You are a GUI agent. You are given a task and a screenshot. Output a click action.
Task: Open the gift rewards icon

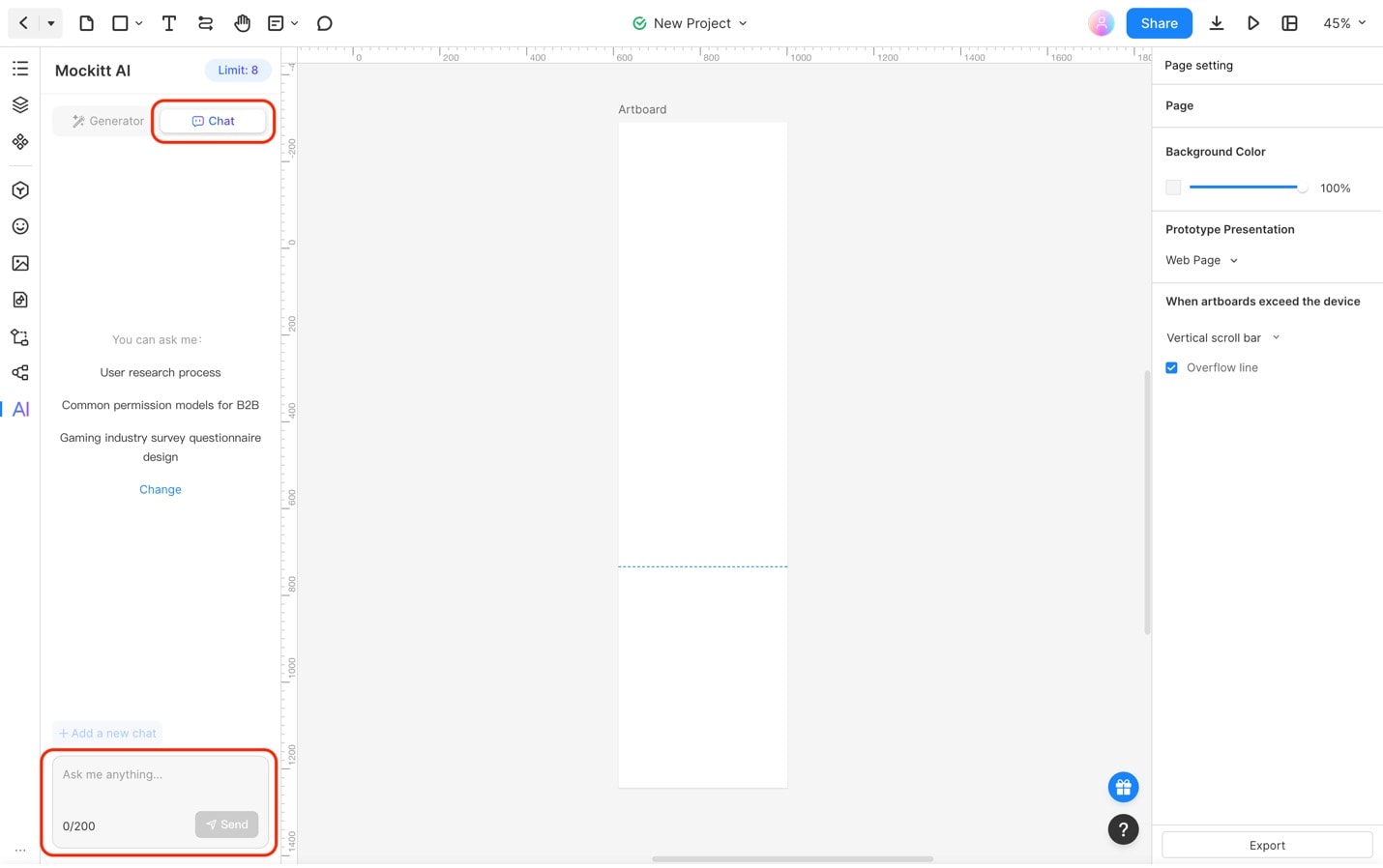pyautogui.click(x=1123, y=787)
